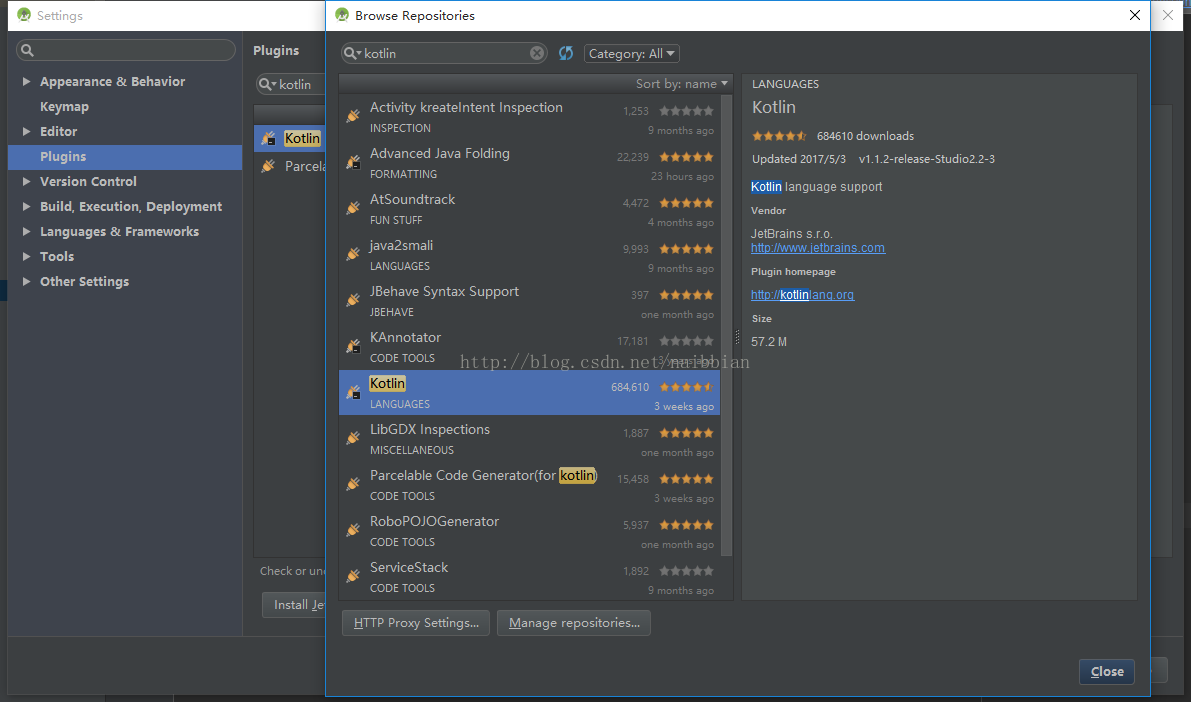Click Settings plugins search magnifier icon
1191x702 pixels.
click(x=267, y=84)
